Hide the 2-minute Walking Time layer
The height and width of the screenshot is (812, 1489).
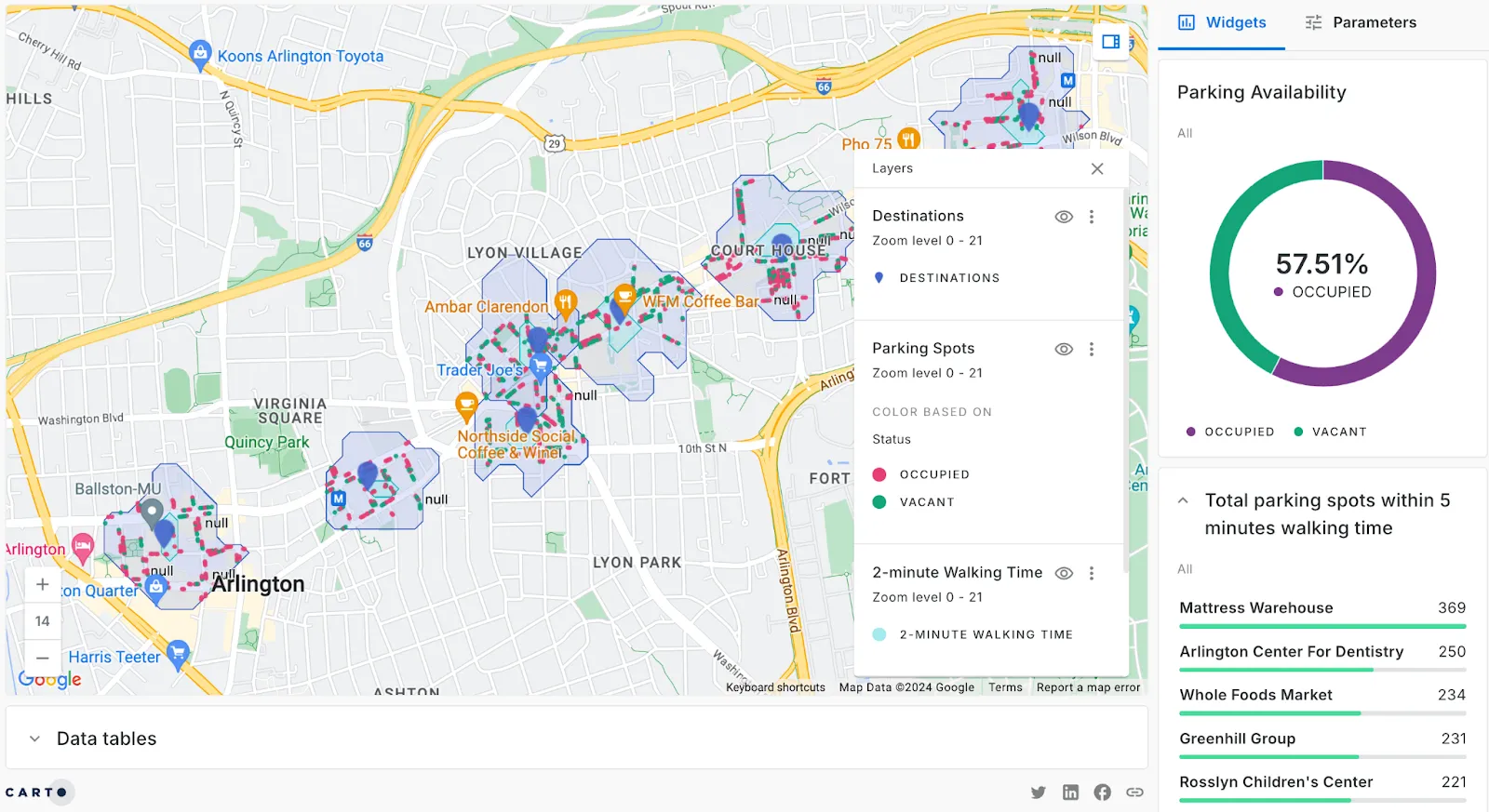[1064, 574]
